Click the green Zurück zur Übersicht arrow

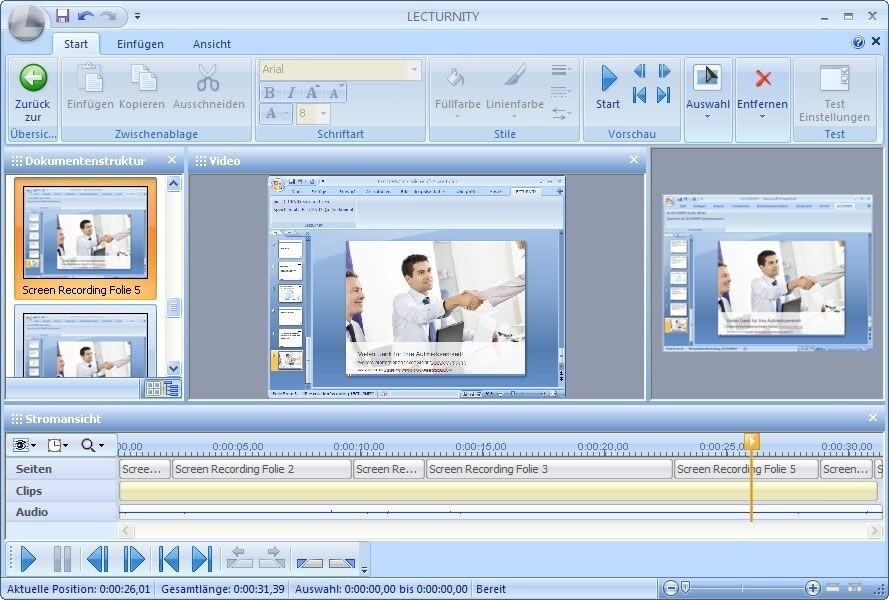[33, 78]
